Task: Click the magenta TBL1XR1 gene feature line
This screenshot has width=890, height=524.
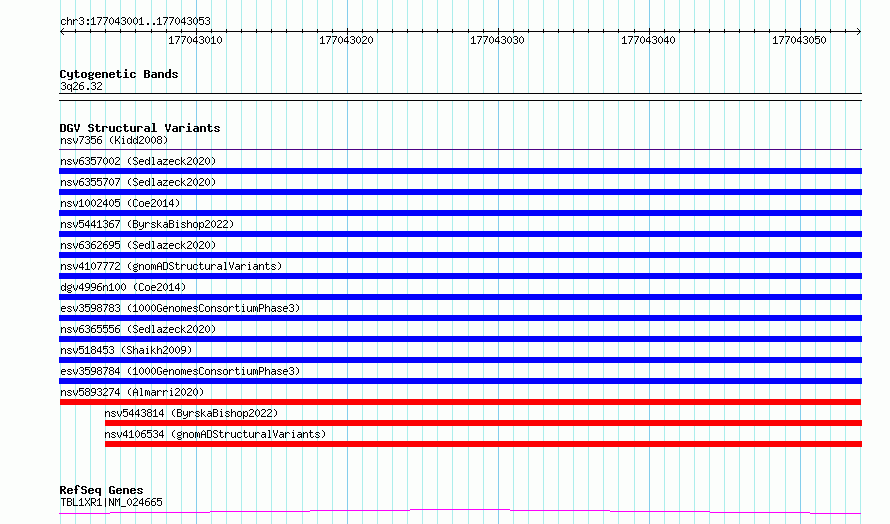Action: click(x=460, y=512)
